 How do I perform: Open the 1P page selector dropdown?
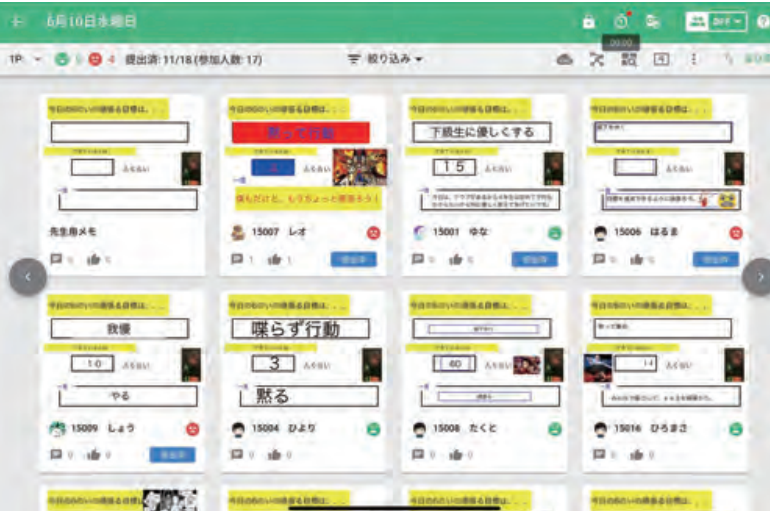point(25,59)
